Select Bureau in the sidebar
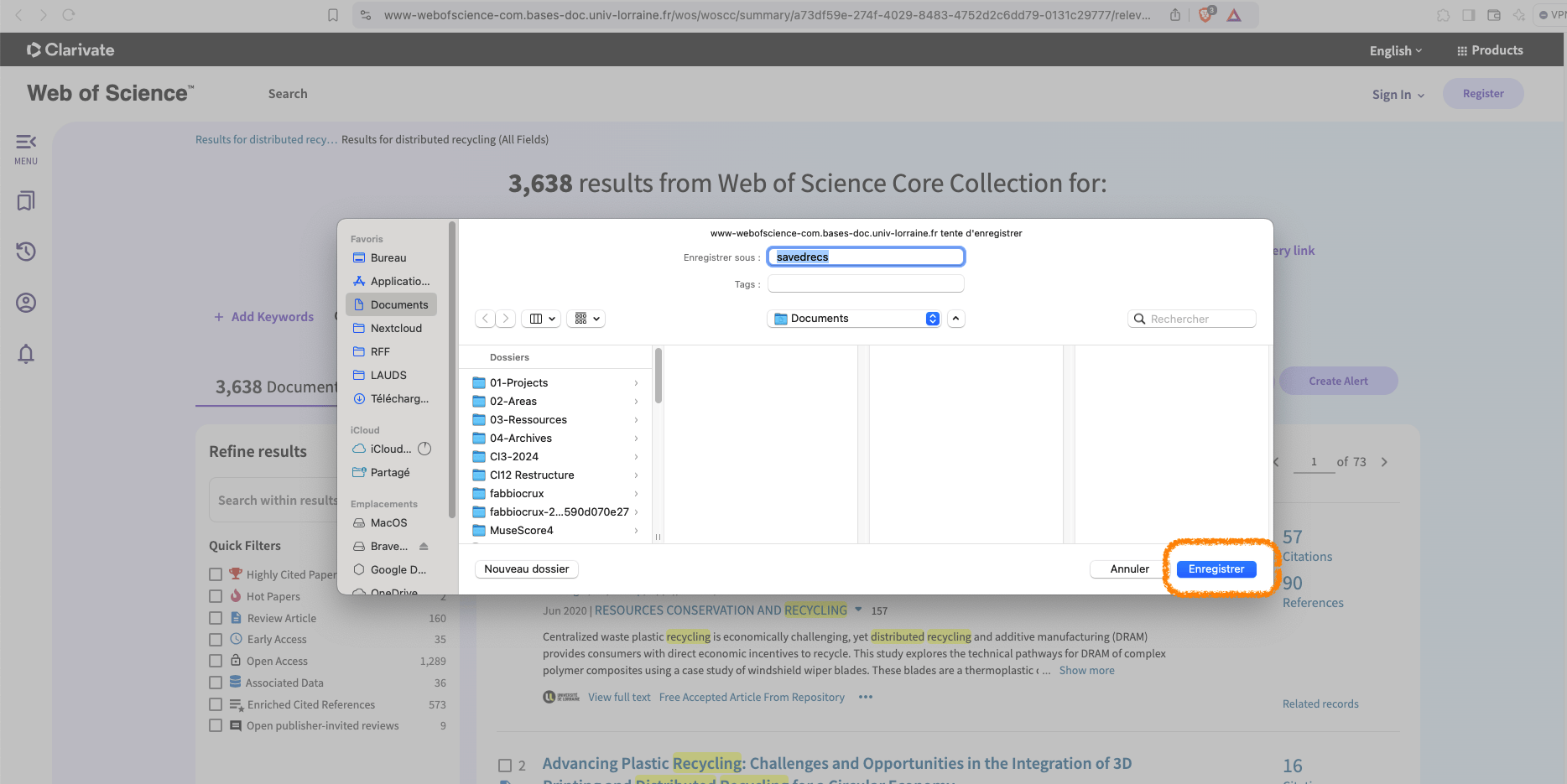This screenshot has width=1567, height=784. (x=388, y=258)
